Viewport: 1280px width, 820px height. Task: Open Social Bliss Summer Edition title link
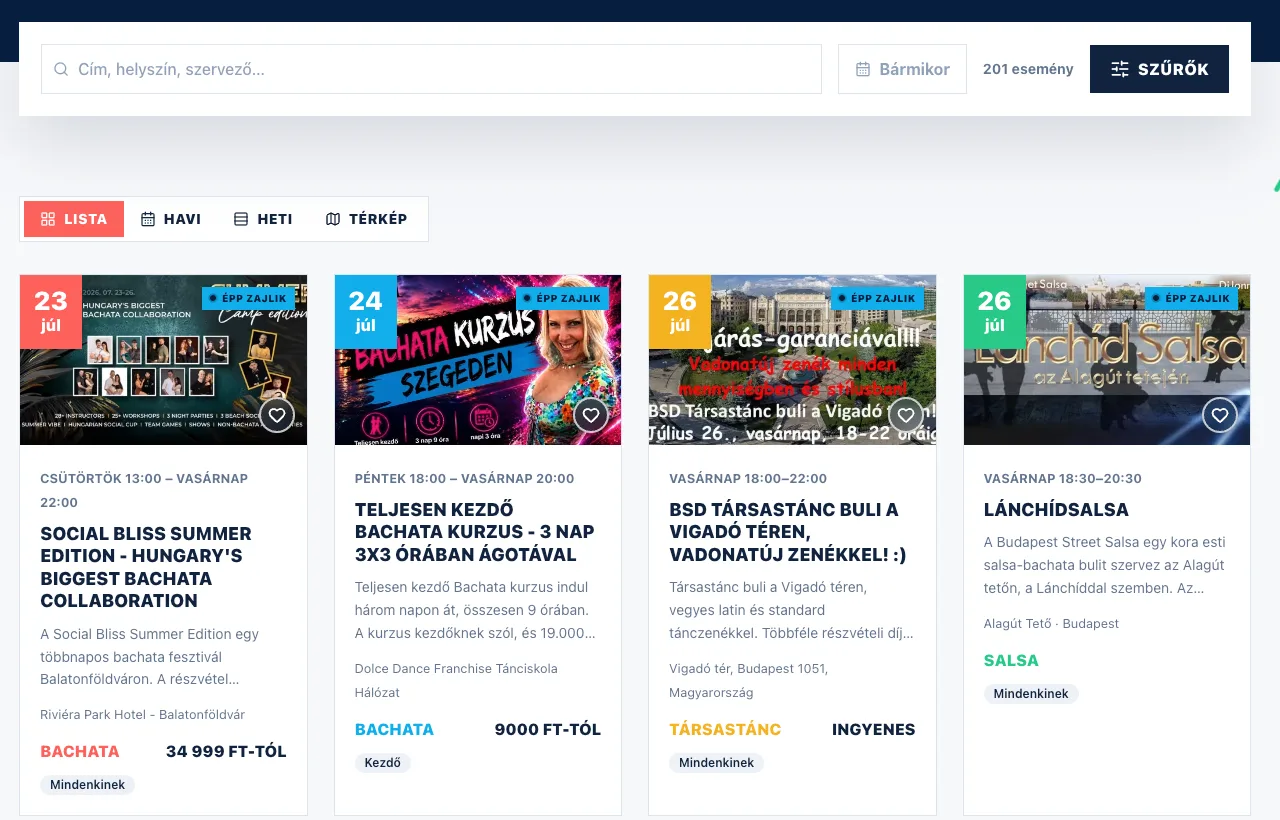click(146, 567)
